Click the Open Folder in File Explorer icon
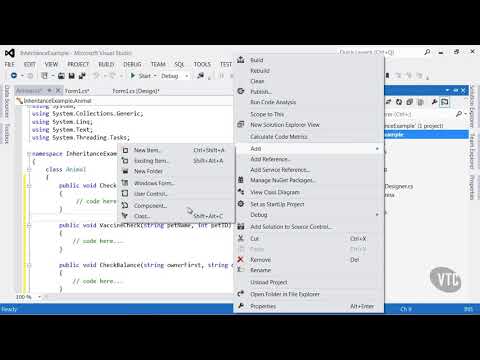This screenshot has width=480, height=360. pos(241,294)
